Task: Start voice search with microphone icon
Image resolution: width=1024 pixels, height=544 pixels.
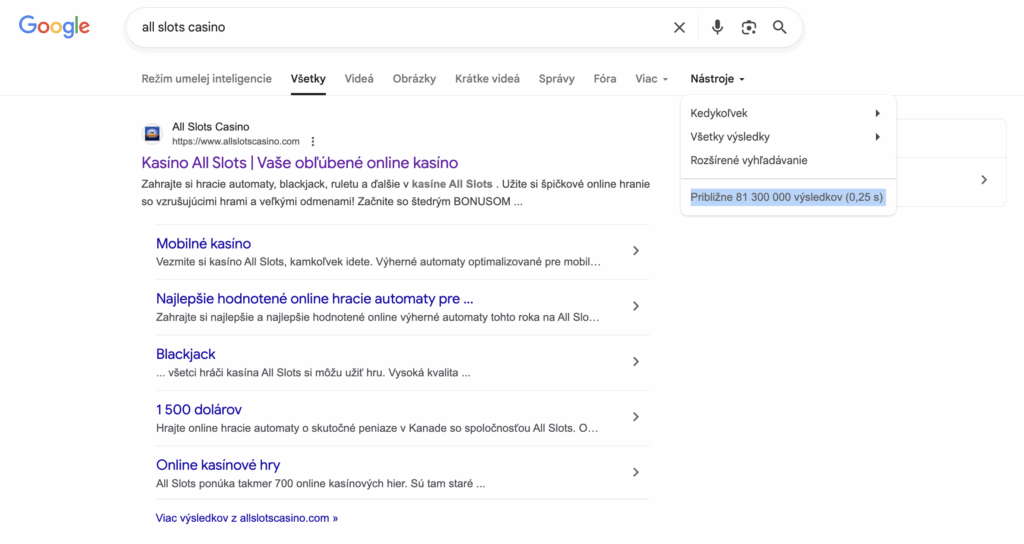Action: (717, 28)
